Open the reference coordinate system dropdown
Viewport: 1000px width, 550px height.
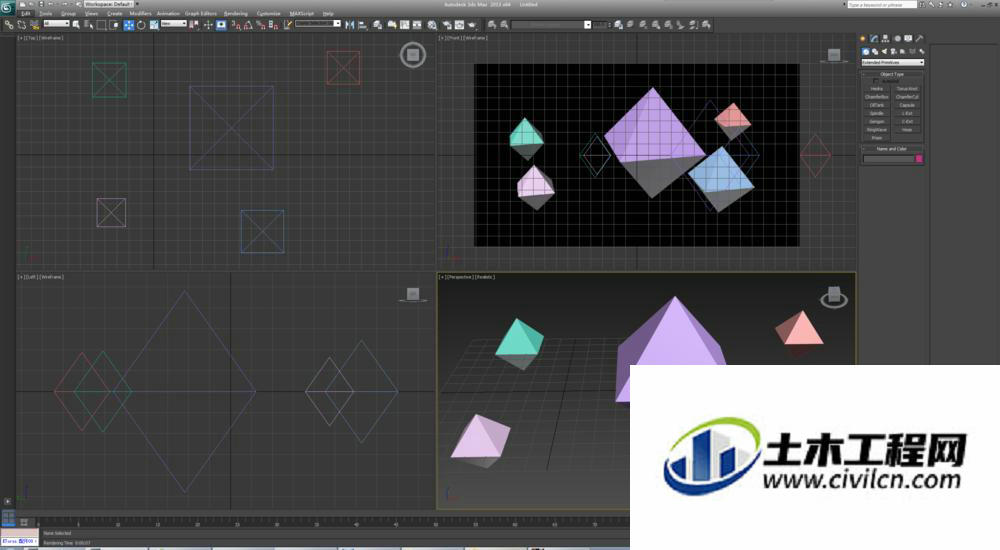coord(173,24)
